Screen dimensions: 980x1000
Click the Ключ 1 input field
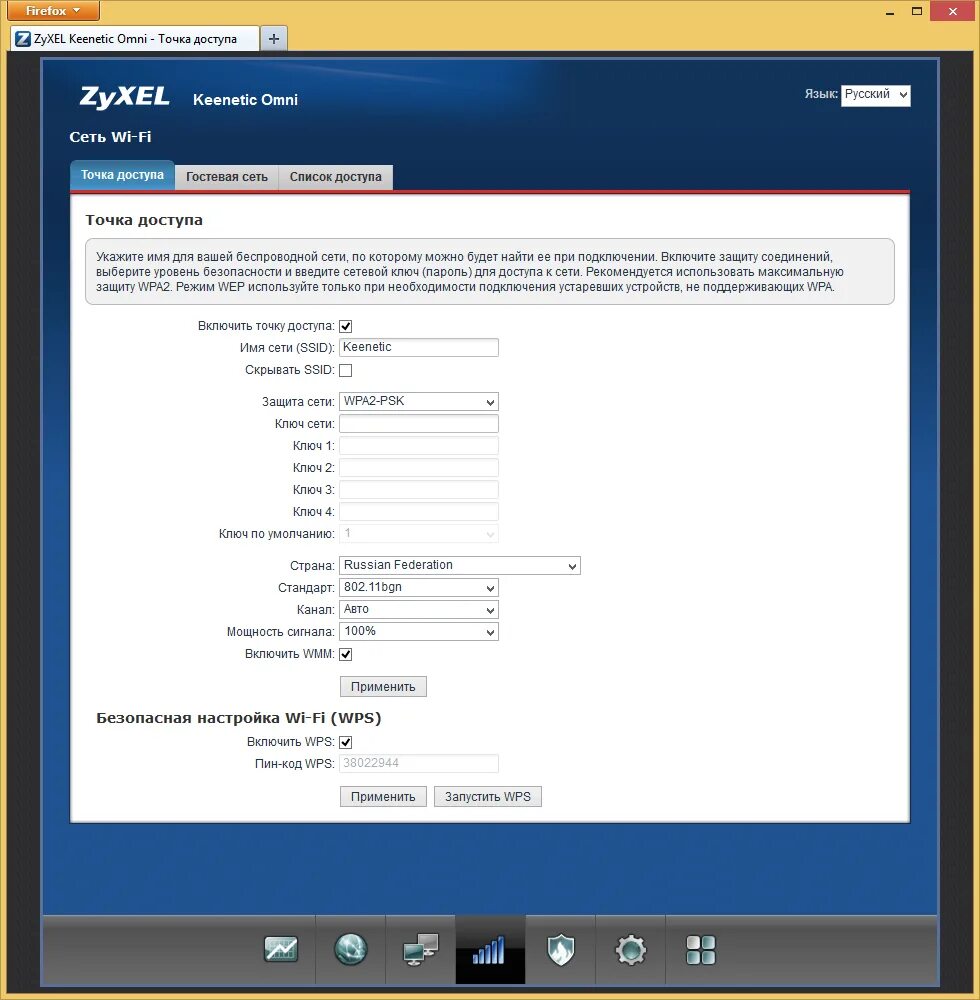point(418,446)
